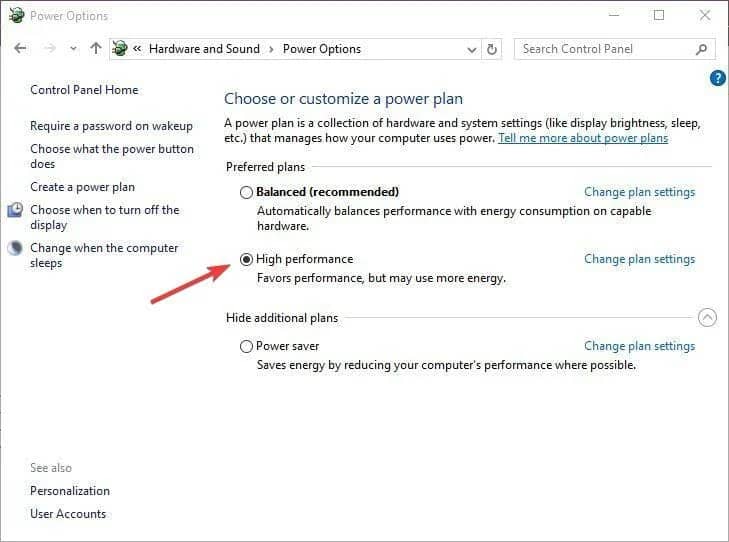Open Help via the blue question mark
The image size is (729, 542).
tap(717, 78)
